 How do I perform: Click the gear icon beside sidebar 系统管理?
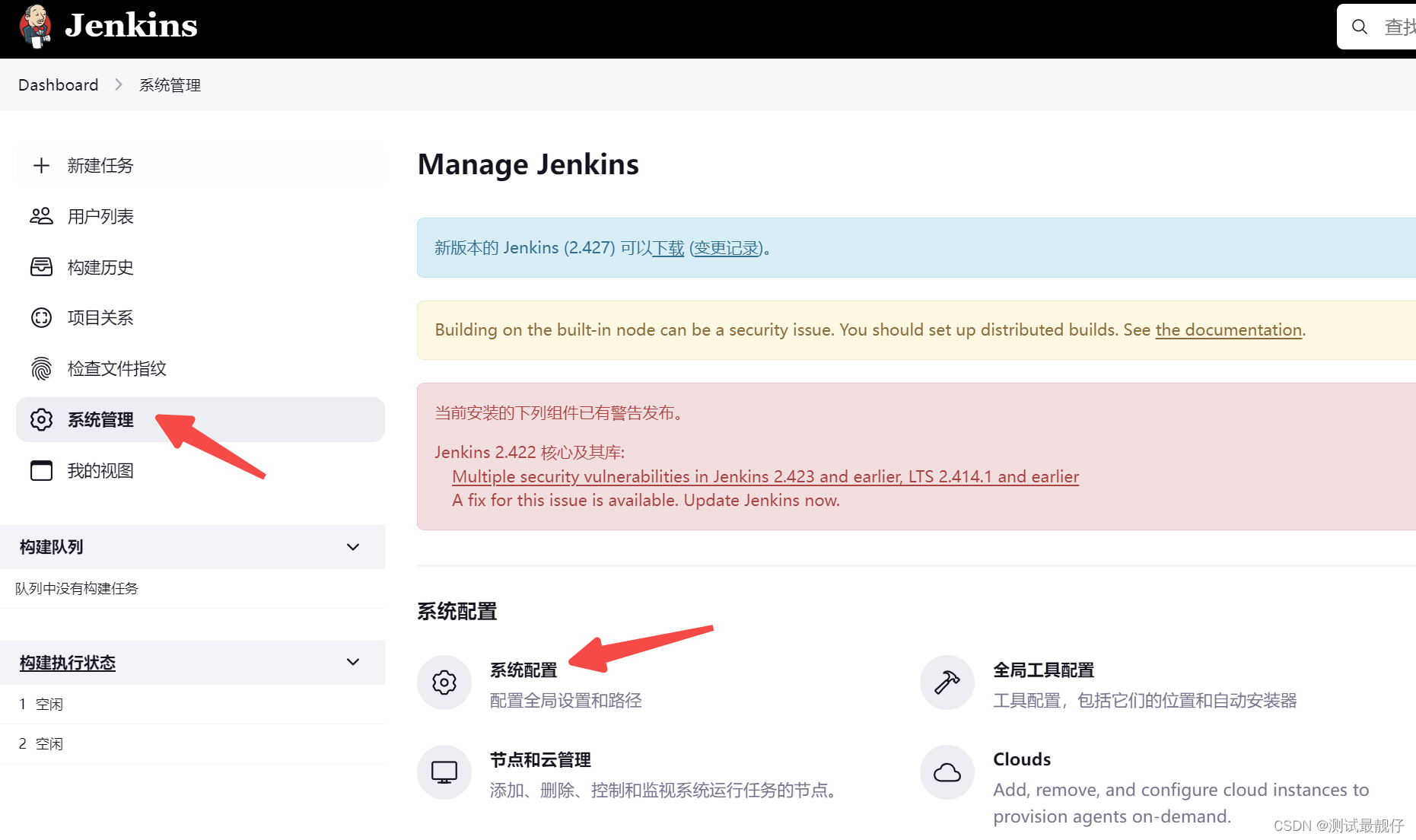(41, 419)
